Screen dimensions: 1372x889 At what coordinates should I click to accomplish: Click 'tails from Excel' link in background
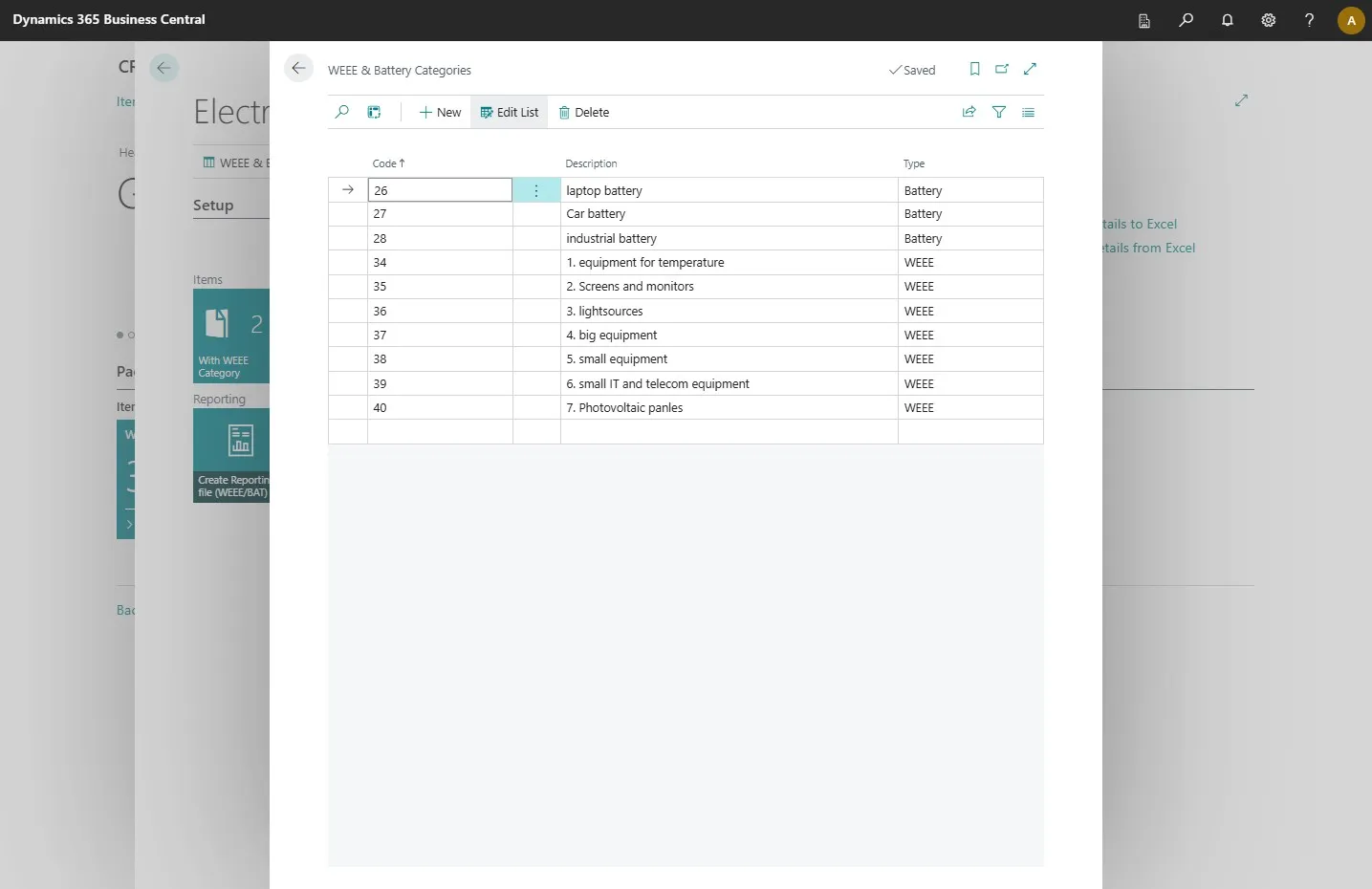click(1148, 248)
